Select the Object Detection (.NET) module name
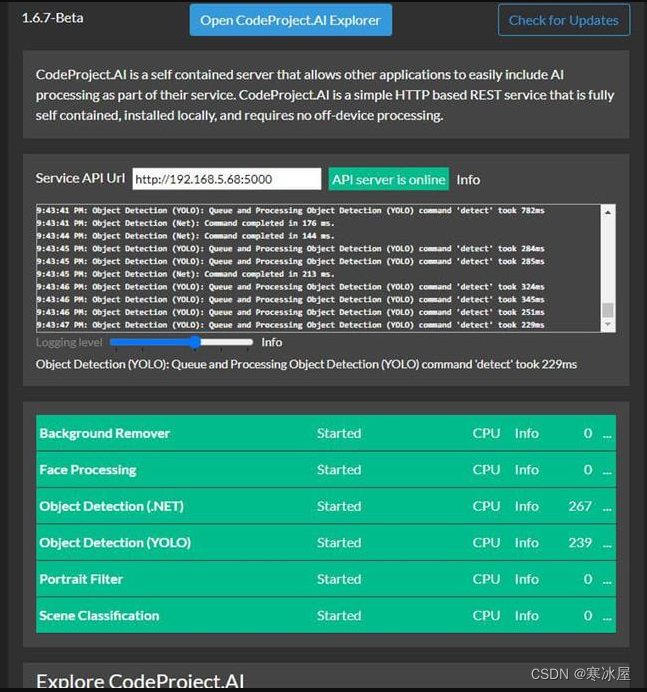This screenshot has width=647, height=692. [111, 506]
